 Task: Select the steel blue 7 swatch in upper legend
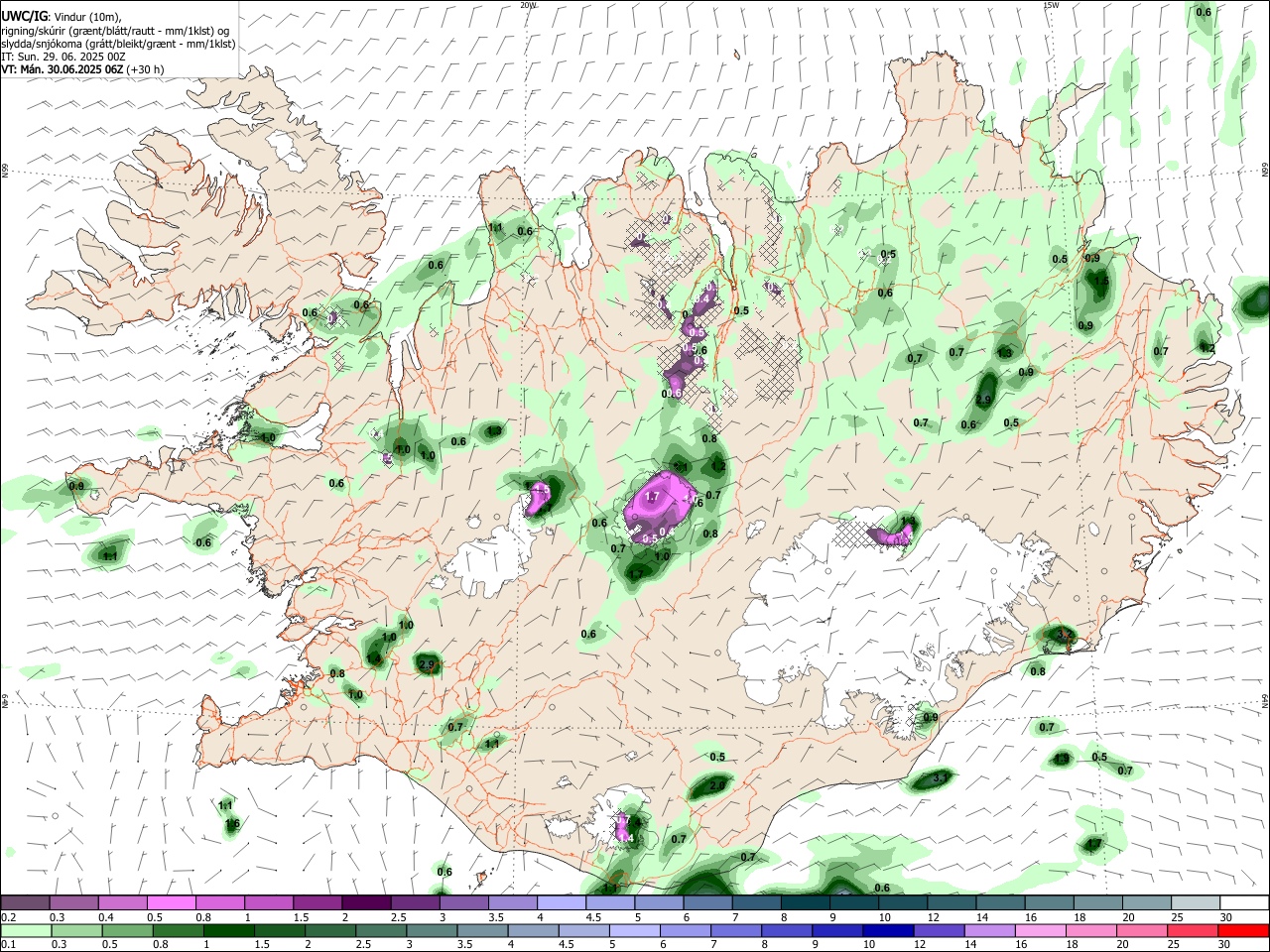(x=757, y=902)
